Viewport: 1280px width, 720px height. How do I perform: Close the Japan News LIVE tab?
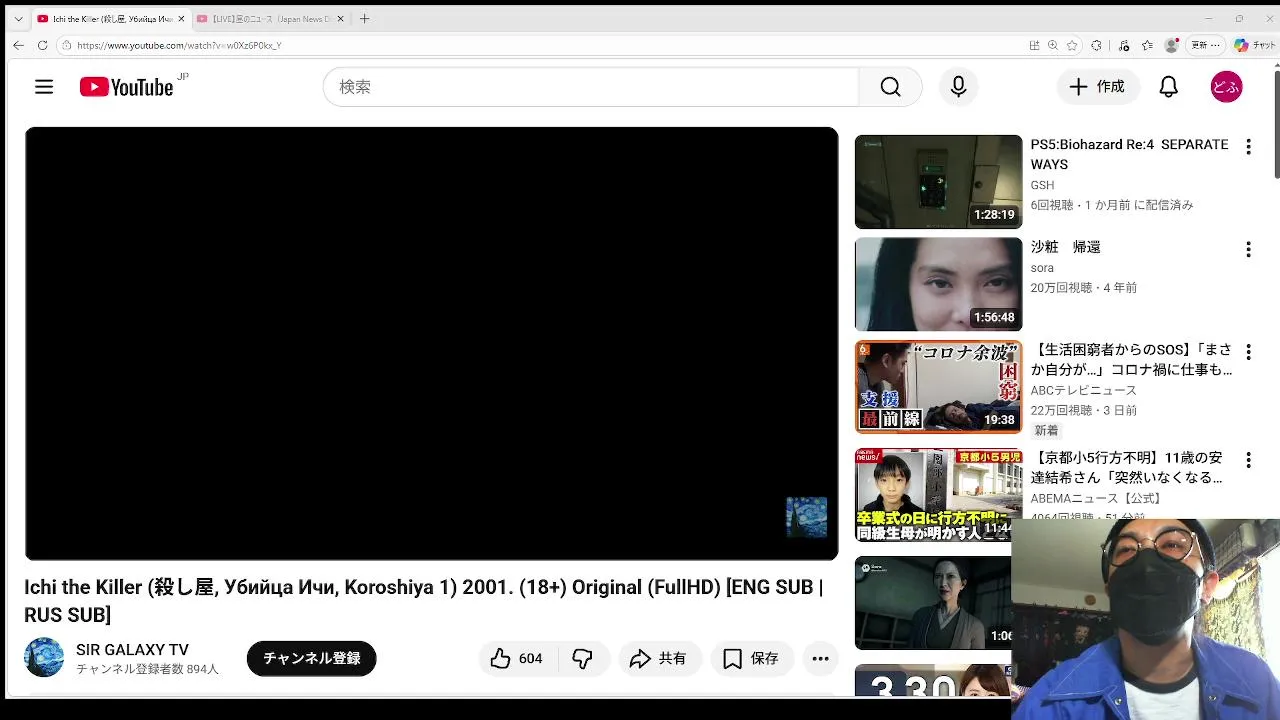(x=341, y=19)
